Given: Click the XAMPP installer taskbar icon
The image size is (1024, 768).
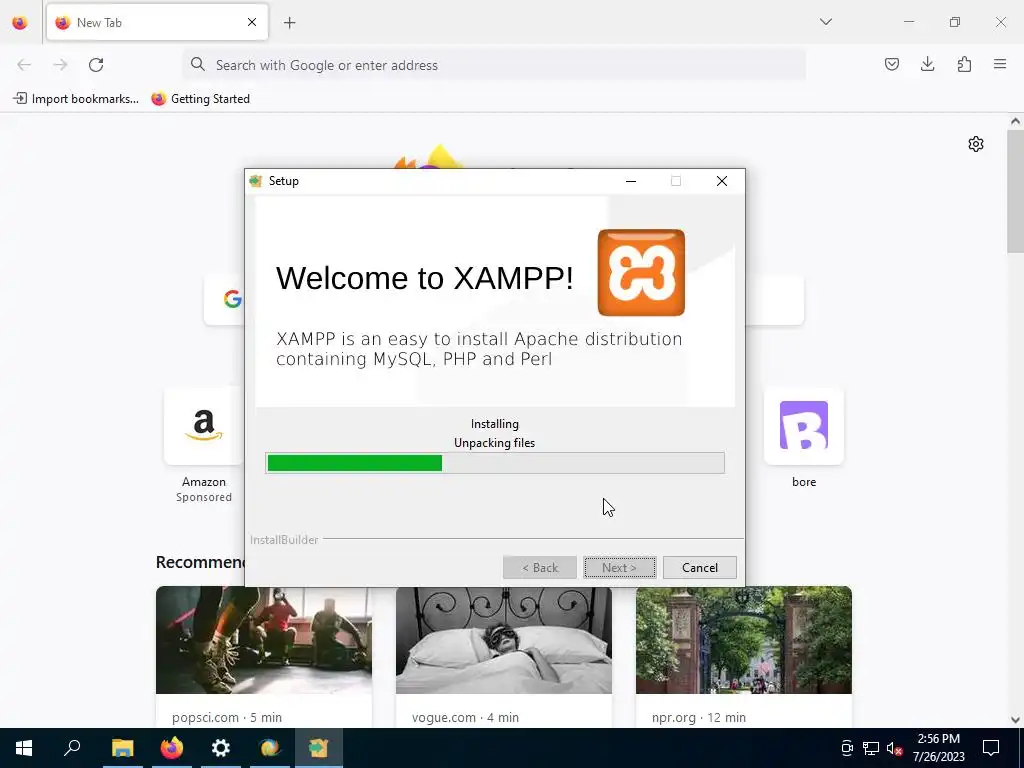Looking at the screenshot, I should click(x=319, y=748).
